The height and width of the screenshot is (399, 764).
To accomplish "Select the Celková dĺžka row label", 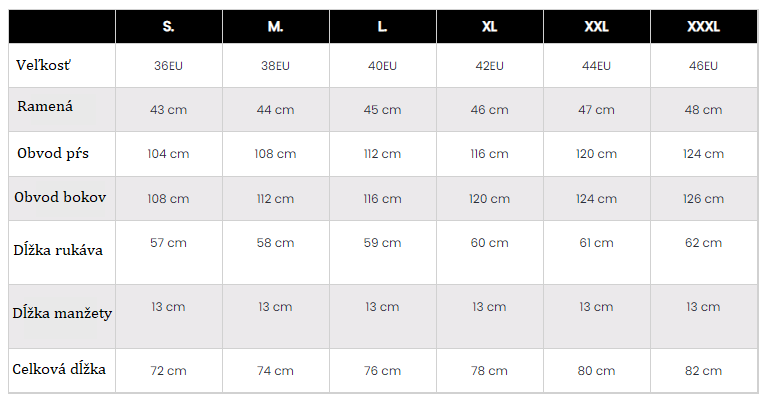I will [59, 369].
